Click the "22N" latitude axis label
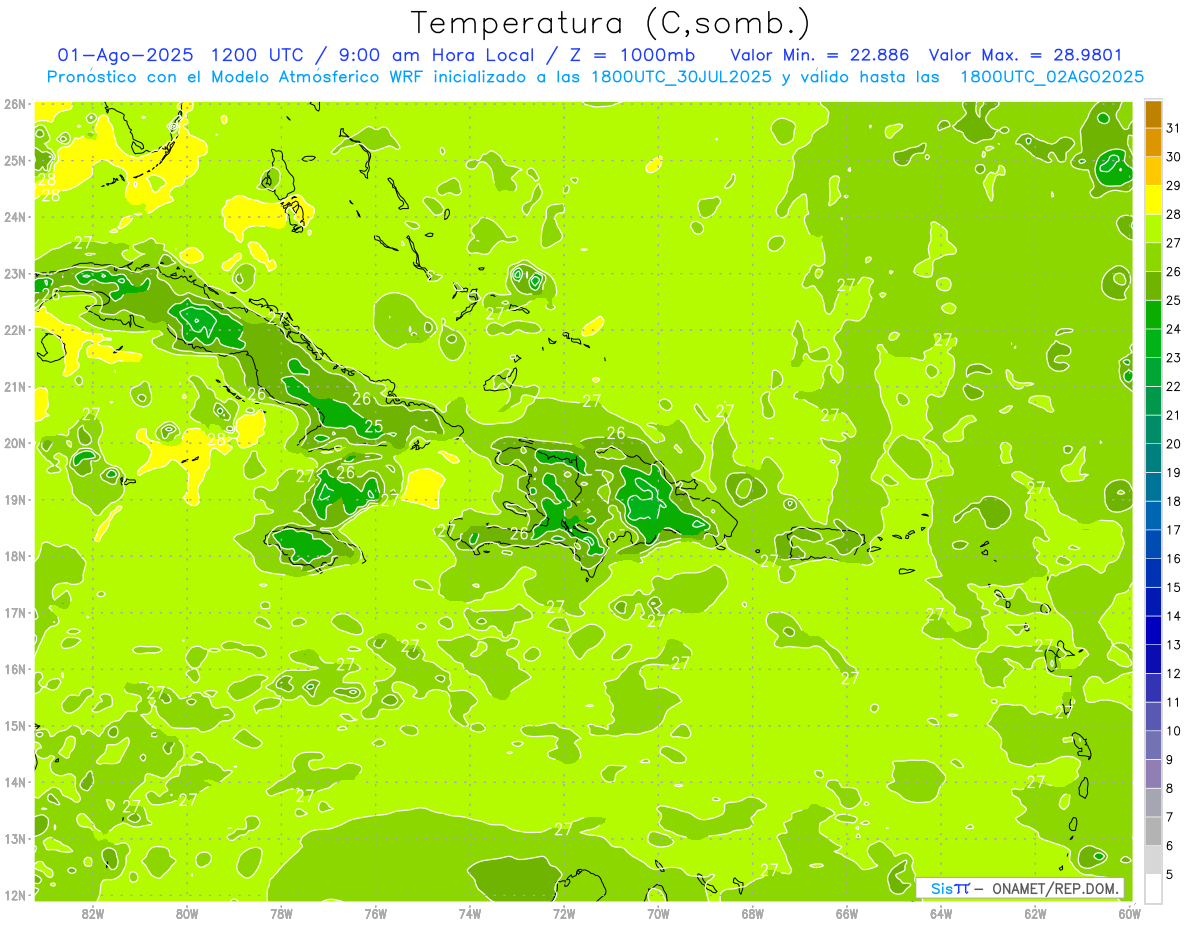Viewport: 1200px width, 927px height. pyautogui.click(x=14, y=330)
